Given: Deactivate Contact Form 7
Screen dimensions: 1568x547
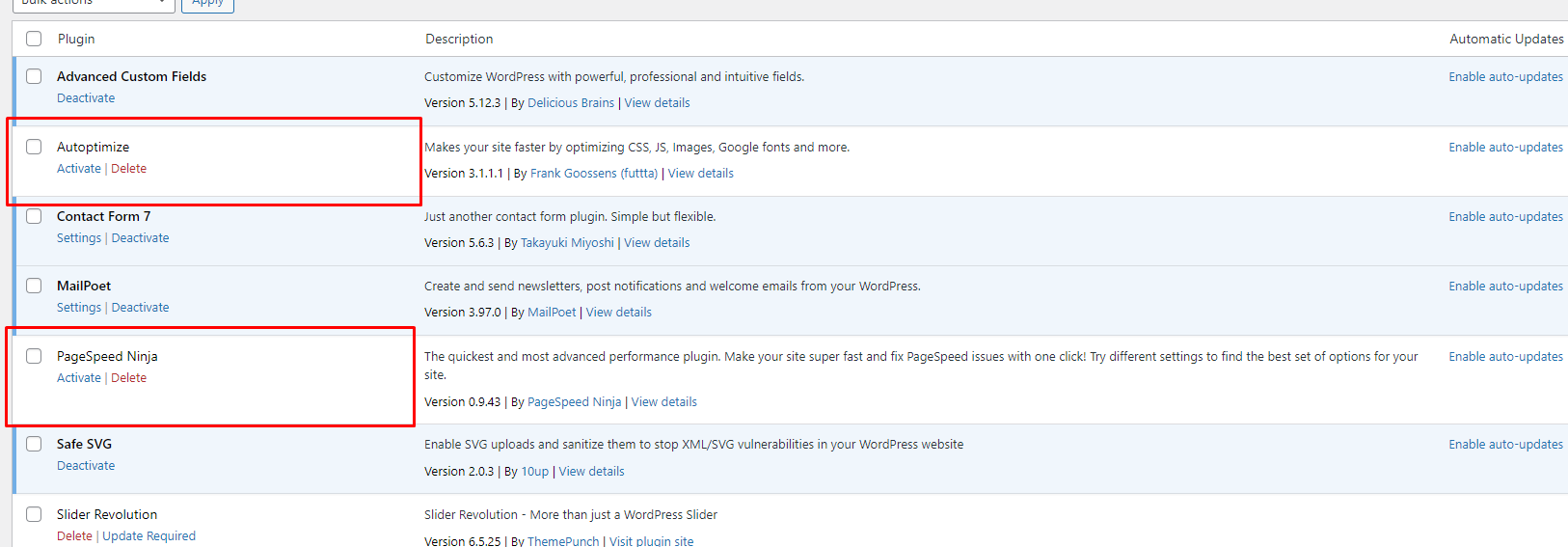Looking at the screenshot, I should (x=141, y=238).
